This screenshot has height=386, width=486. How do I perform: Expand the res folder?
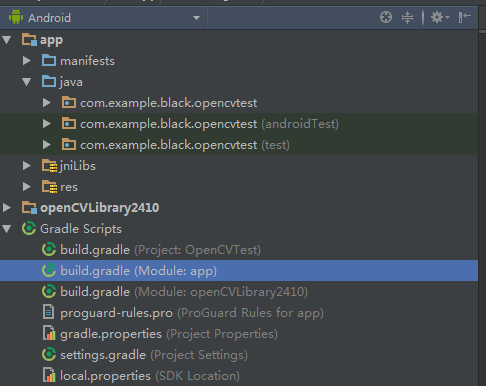tap(27, 187)
